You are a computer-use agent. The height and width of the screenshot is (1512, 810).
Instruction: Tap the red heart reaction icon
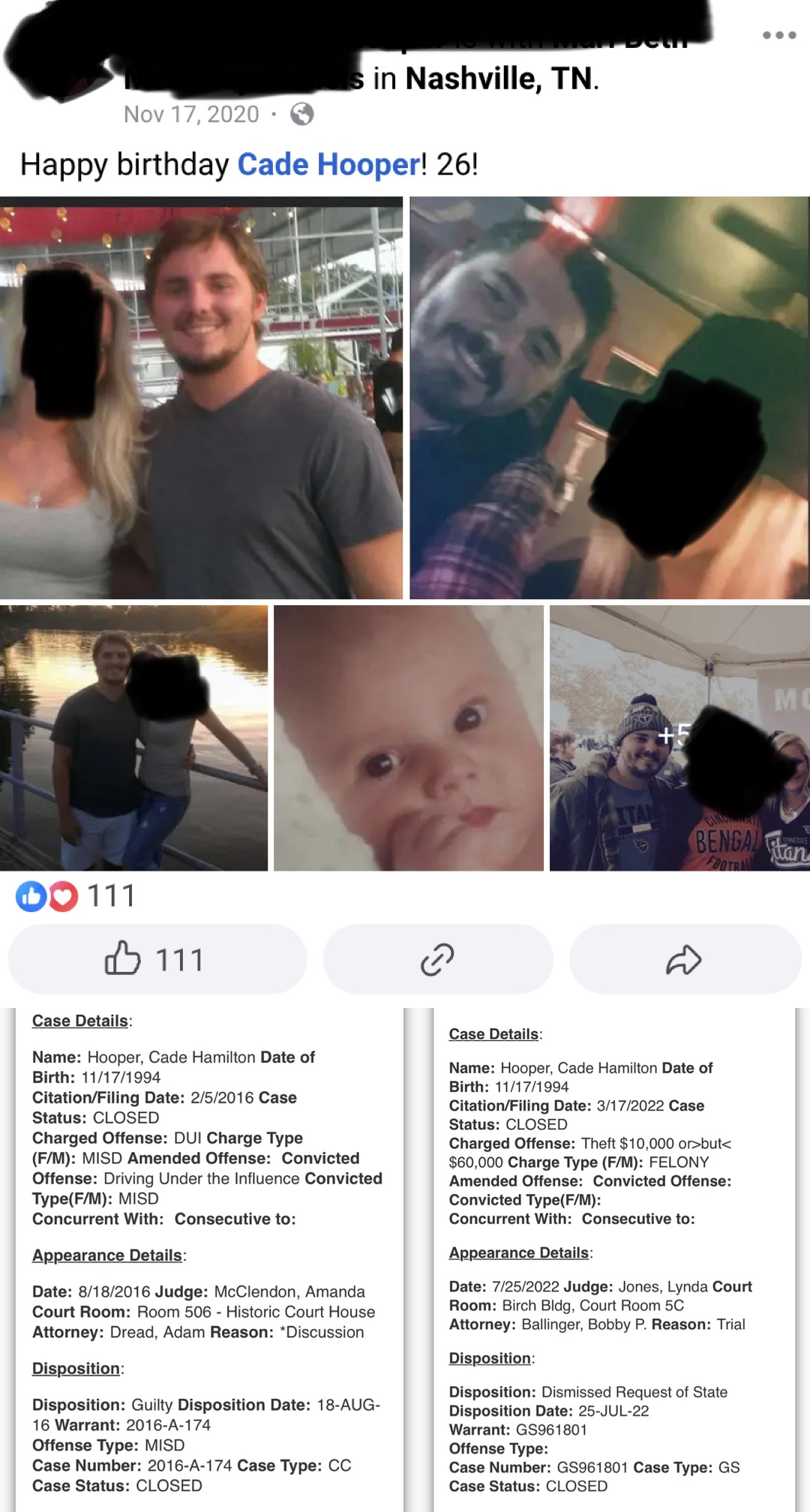tap(64, 895)
